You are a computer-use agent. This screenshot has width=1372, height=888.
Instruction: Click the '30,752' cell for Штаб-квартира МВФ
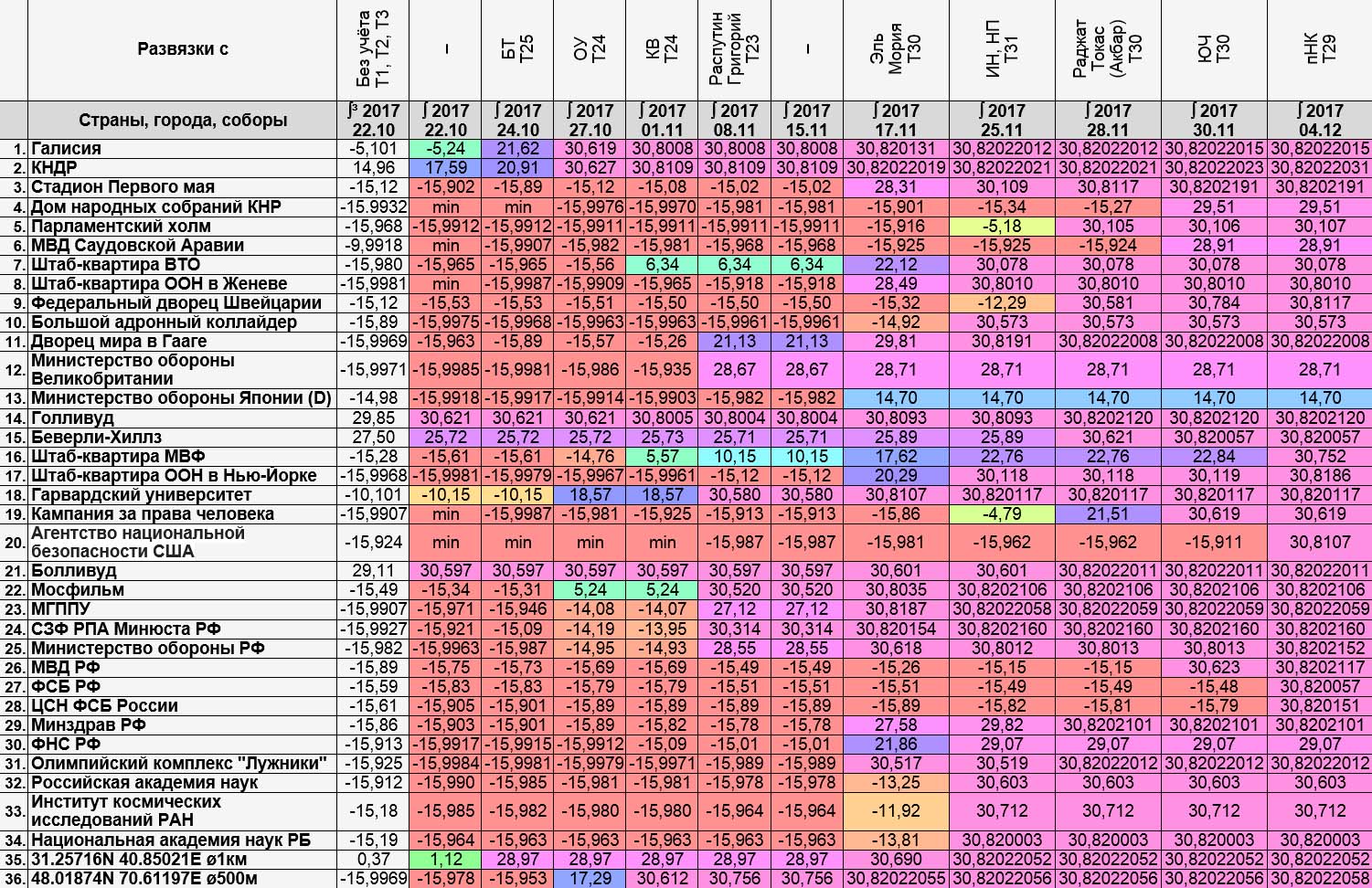click(x=1320, y=456)
